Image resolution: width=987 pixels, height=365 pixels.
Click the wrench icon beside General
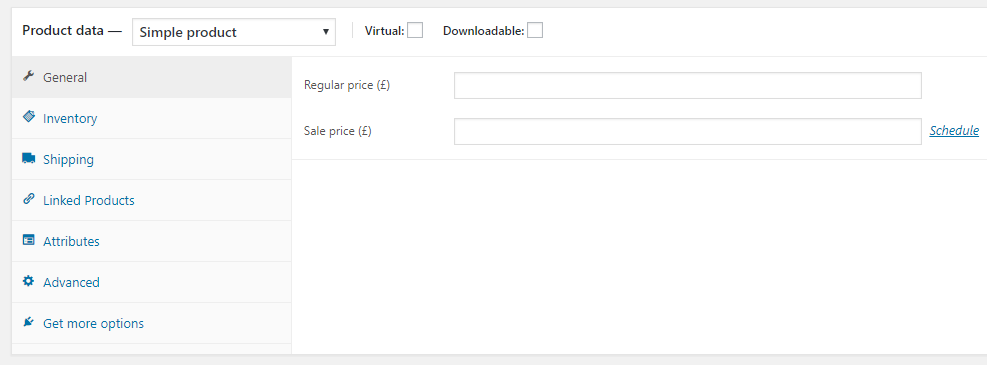coord(28,77)
